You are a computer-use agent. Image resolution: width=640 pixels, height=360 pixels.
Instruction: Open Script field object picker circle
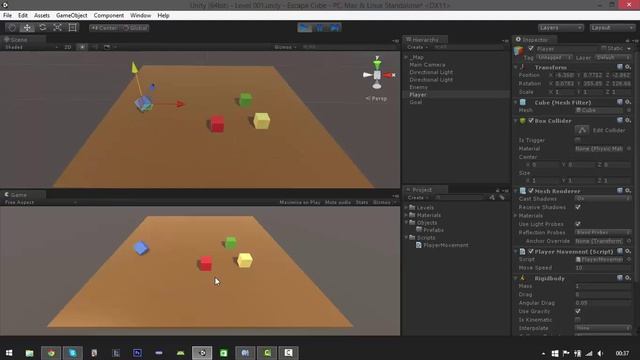(629, 259)
